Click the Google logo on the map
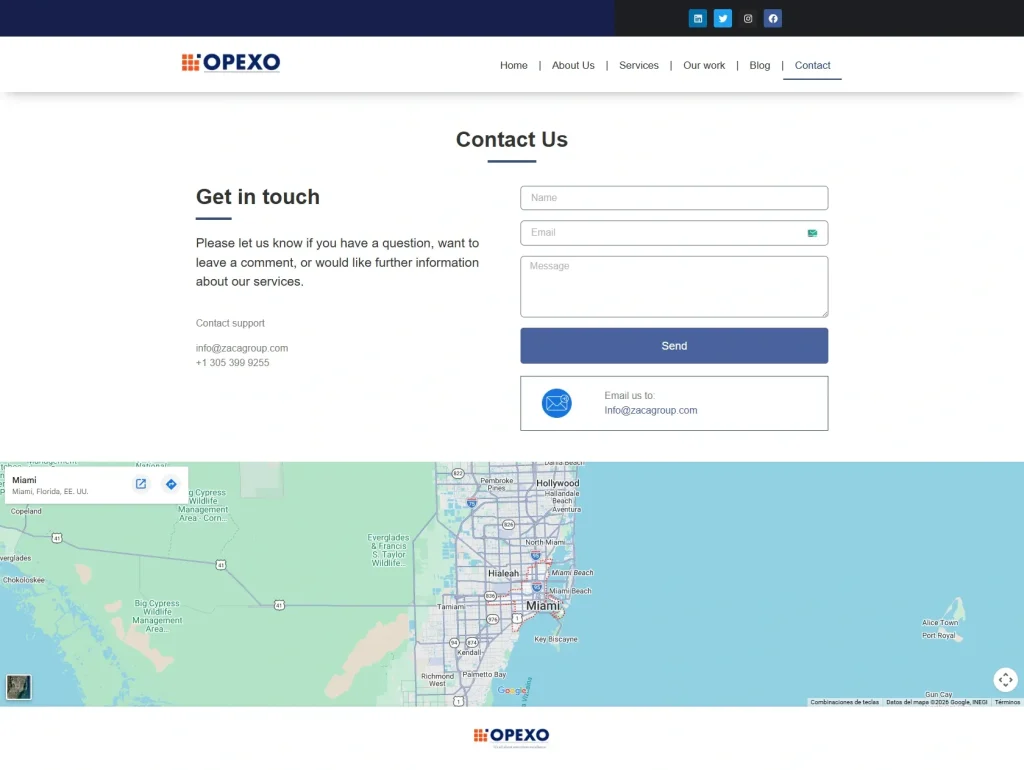The width and height of the screenshot is (1024, 770). coord(512,690)
